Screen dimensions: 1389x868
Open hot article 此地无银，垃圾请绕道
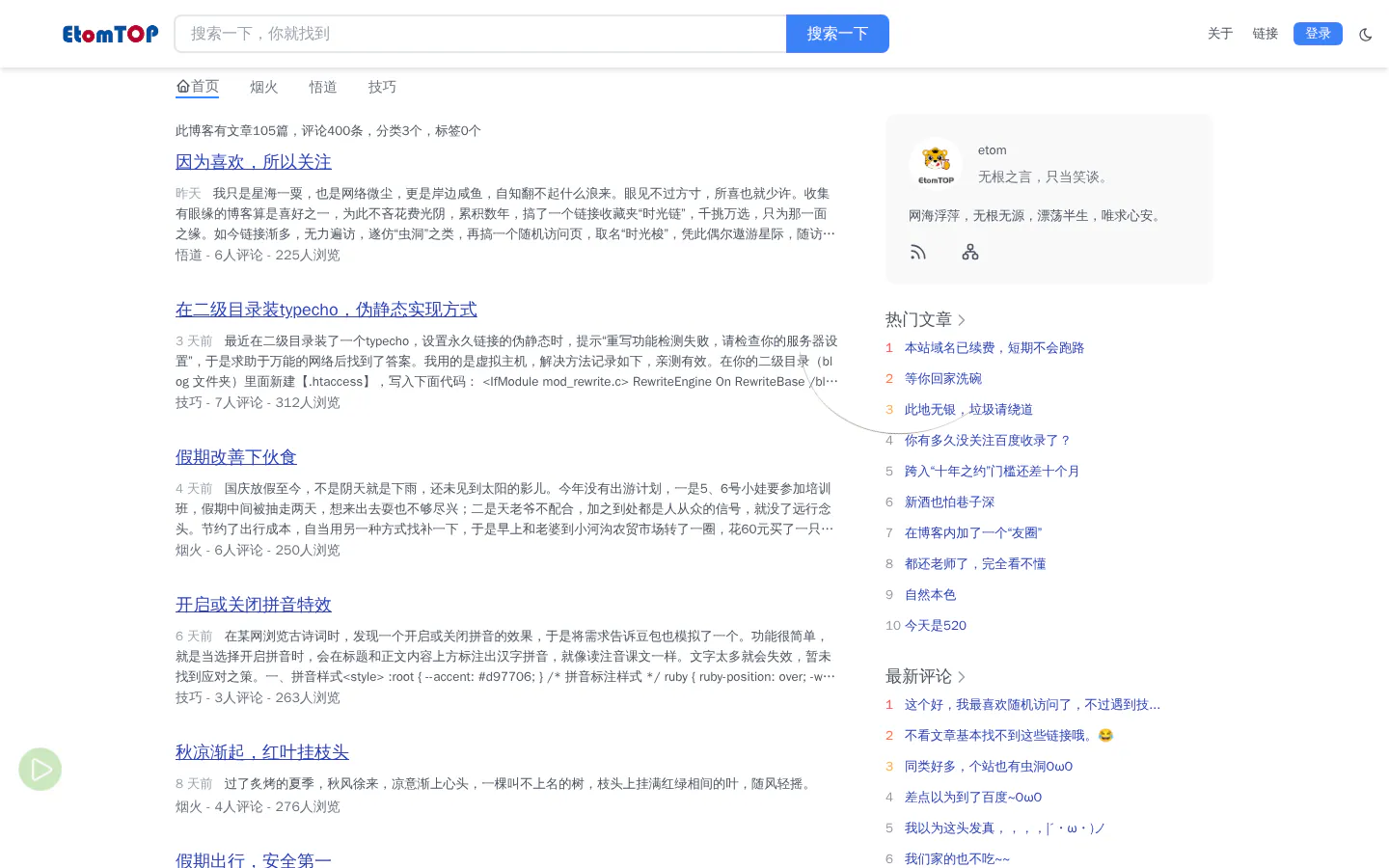click(968, 410)
